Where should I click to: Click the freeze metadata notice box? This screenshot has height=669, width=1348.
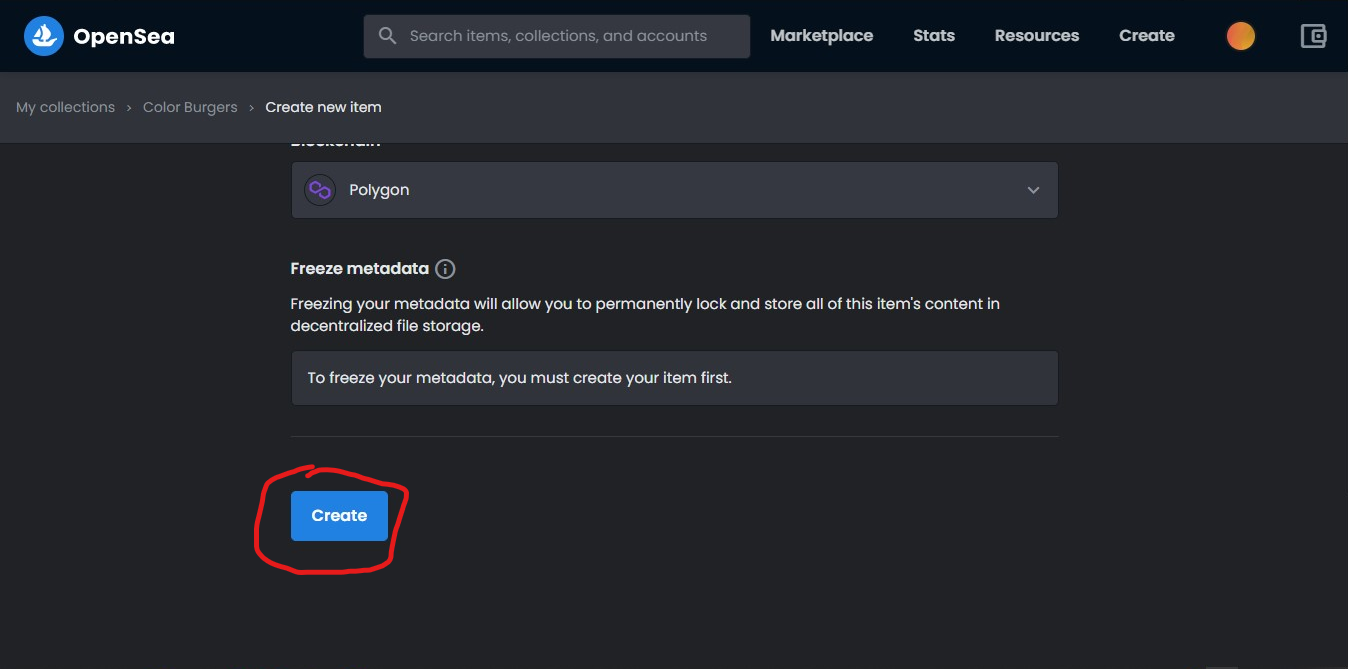coord(674,378)
